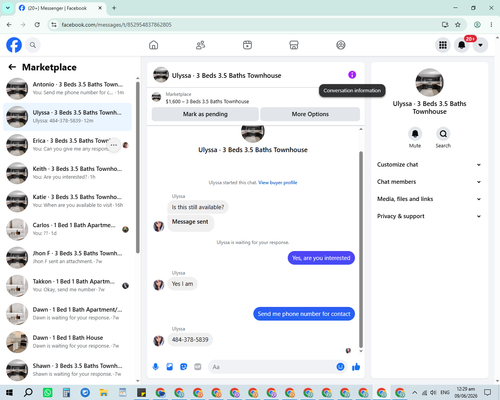Viewport: 500px width, 400px height.
Task: Click Ulyssa's avatar next to phone number
Action: (159, 341)
